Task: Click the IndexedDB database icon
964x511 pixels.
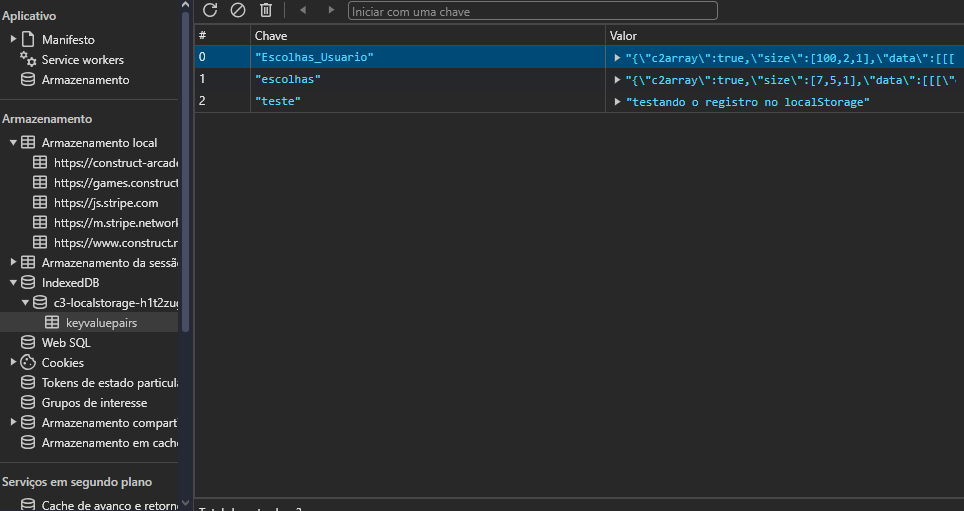Action: (28, 282)
